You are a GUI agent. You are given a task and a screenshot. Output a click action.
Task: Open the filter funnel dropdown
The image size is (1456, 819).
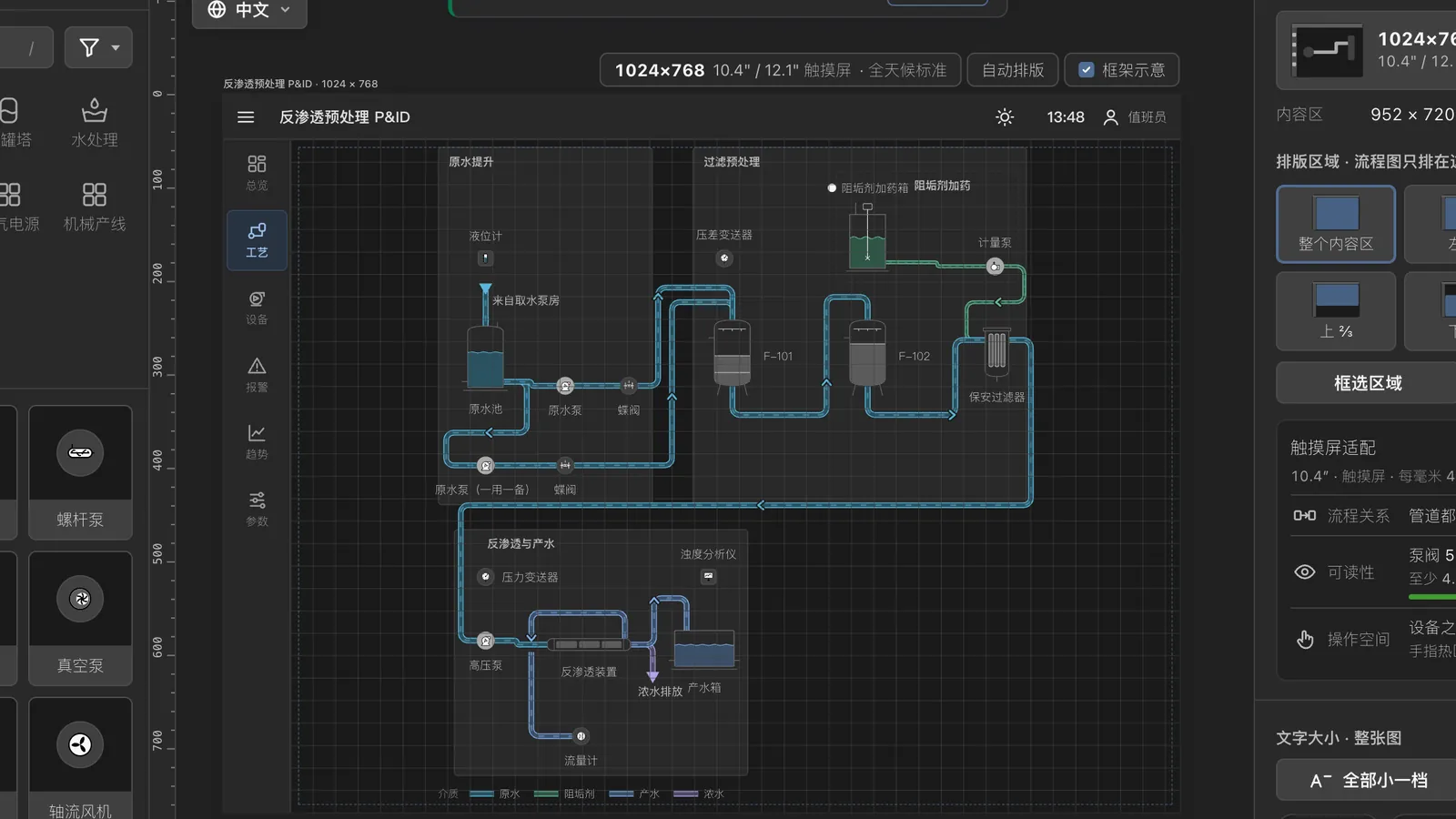click(98, 47)
